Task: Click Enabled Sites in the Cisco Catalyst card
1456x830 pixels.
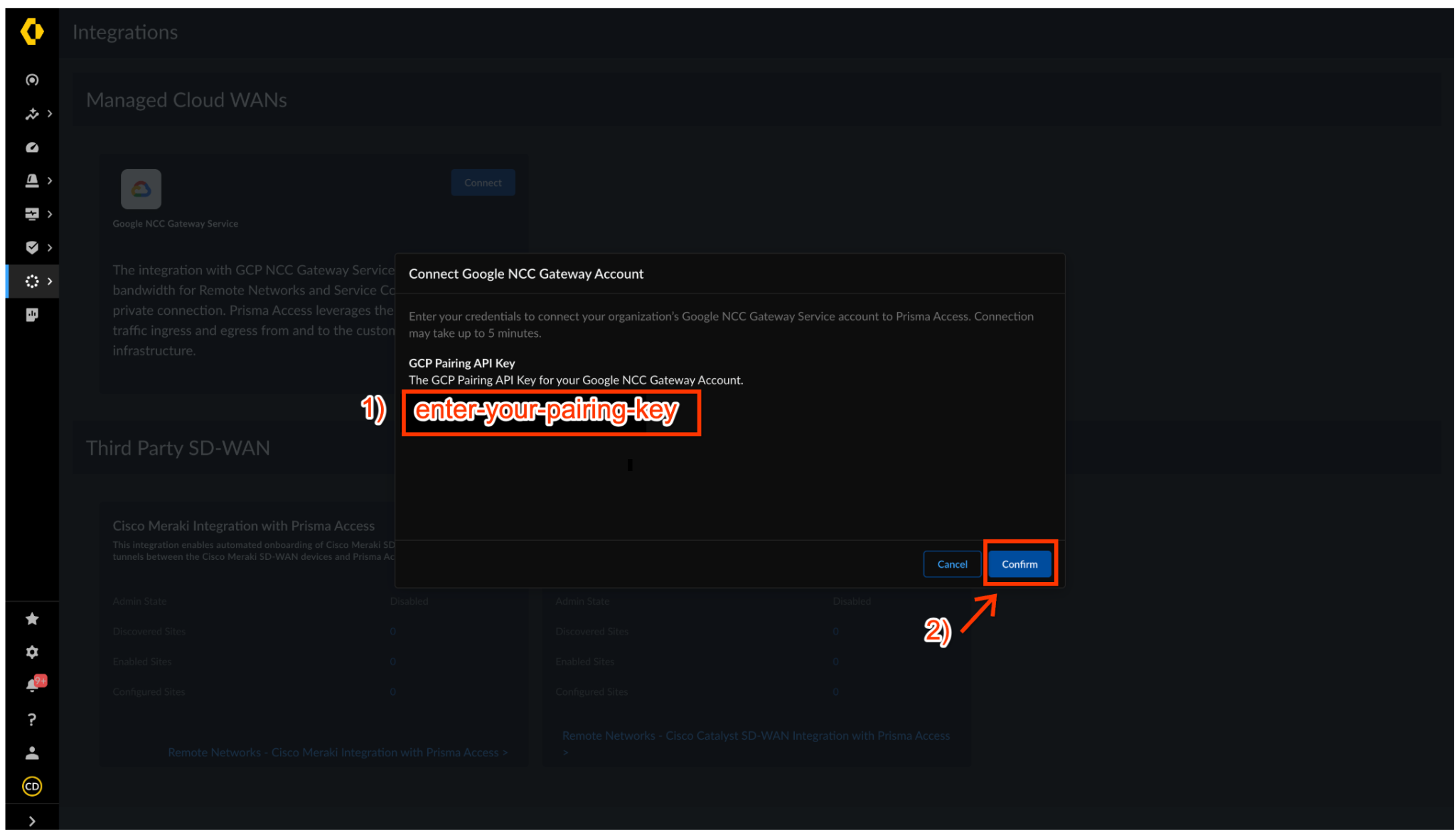Action: click(584, 662)
